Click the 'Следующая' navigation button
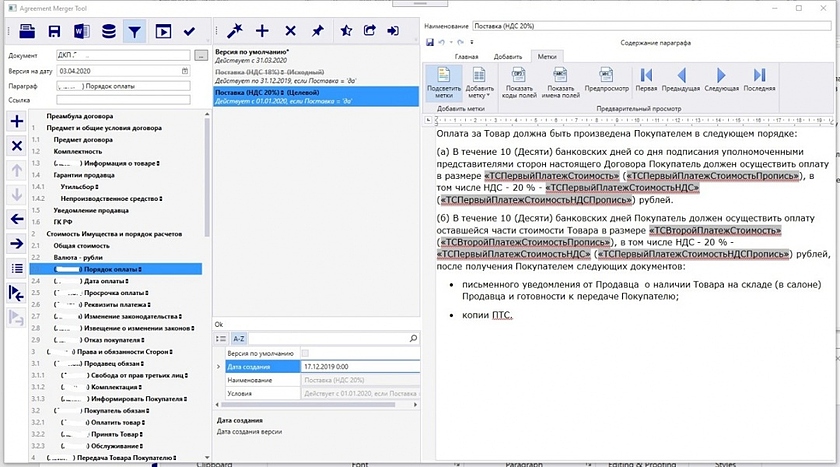The height and width of the screenshot is (467, 840). pos(720,79)
